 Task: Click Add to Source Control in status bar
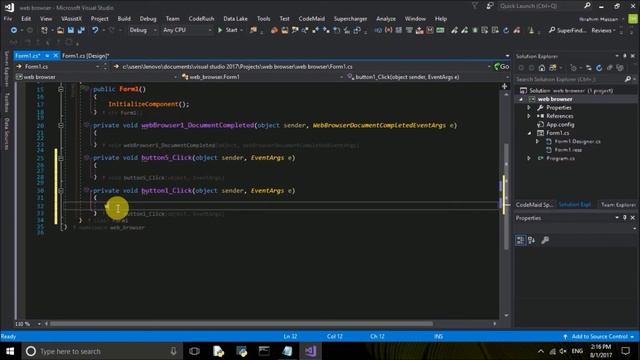599,337
